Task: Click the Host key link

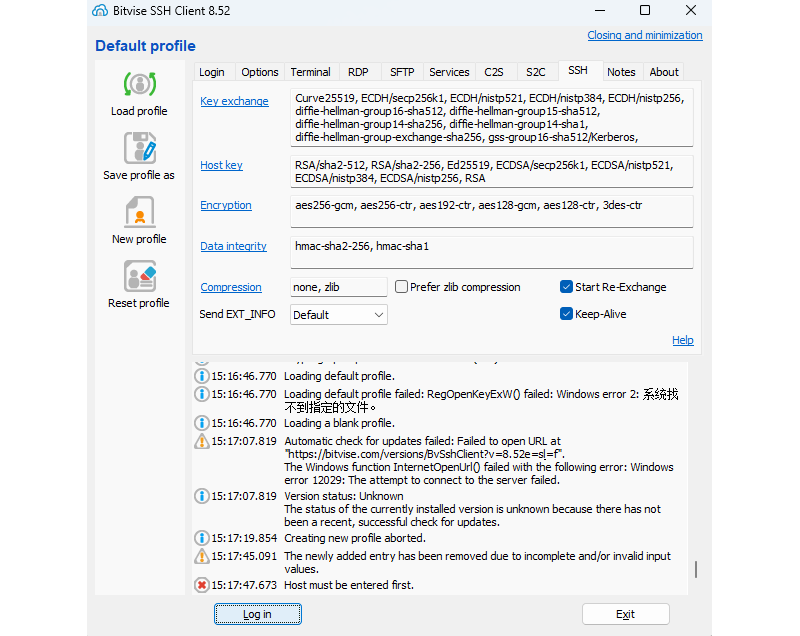Action: tap(221, 165)
